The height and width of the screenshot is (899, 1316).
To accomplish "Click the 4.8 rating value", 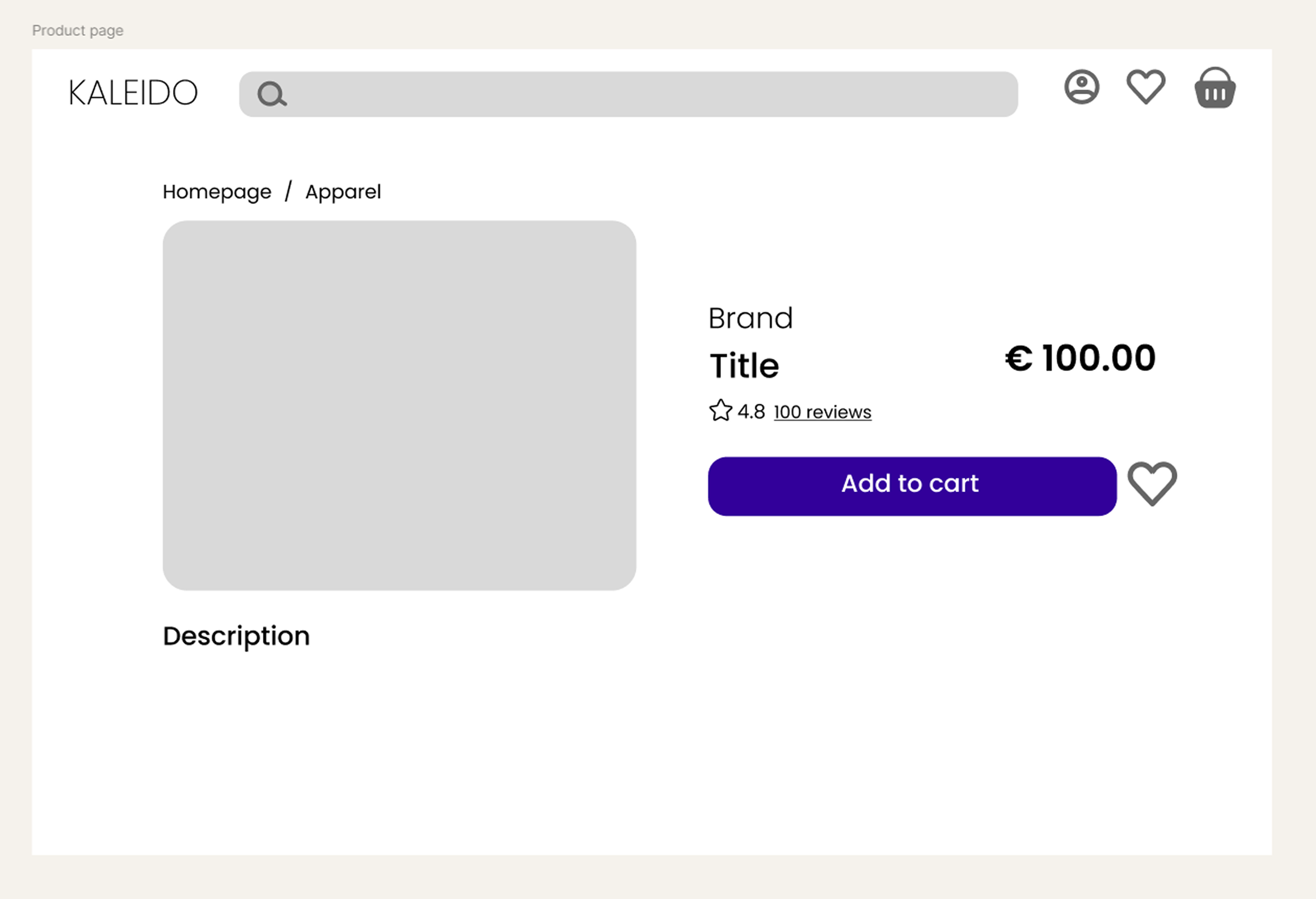I will [751, 412].
